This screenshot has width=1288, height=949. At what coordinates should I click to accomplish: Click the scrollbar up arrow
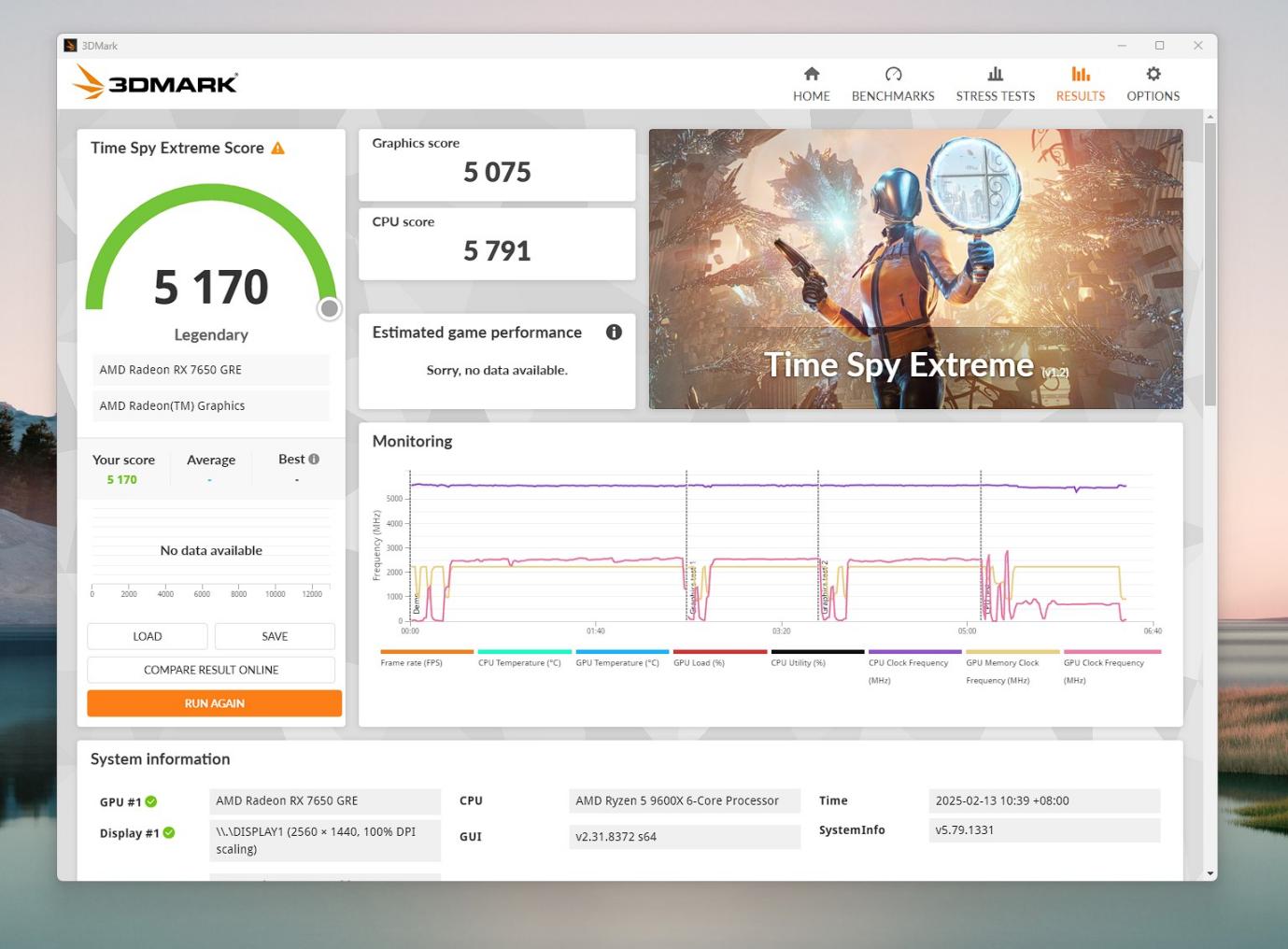[x=1210, y=117]
